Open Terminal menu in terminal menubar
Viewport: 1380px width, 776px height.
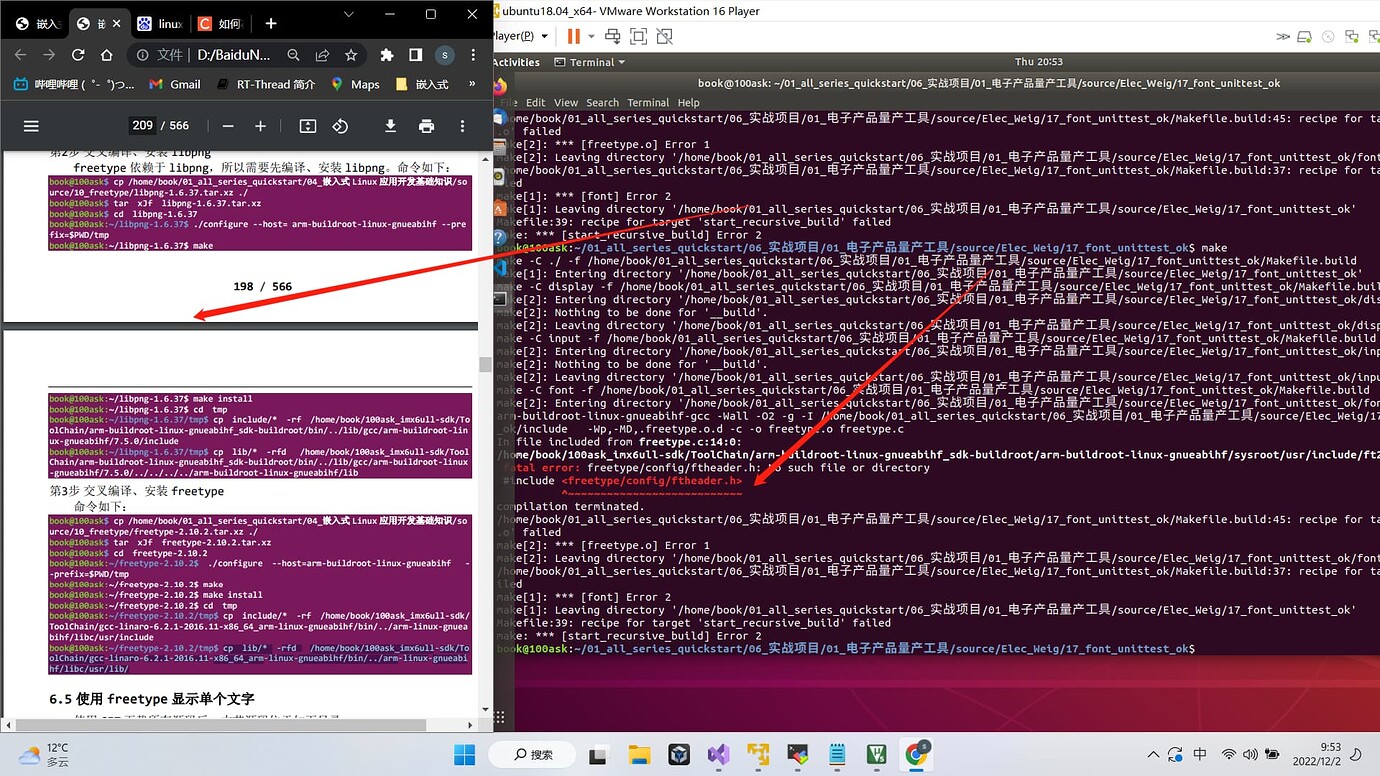[648, 102]
